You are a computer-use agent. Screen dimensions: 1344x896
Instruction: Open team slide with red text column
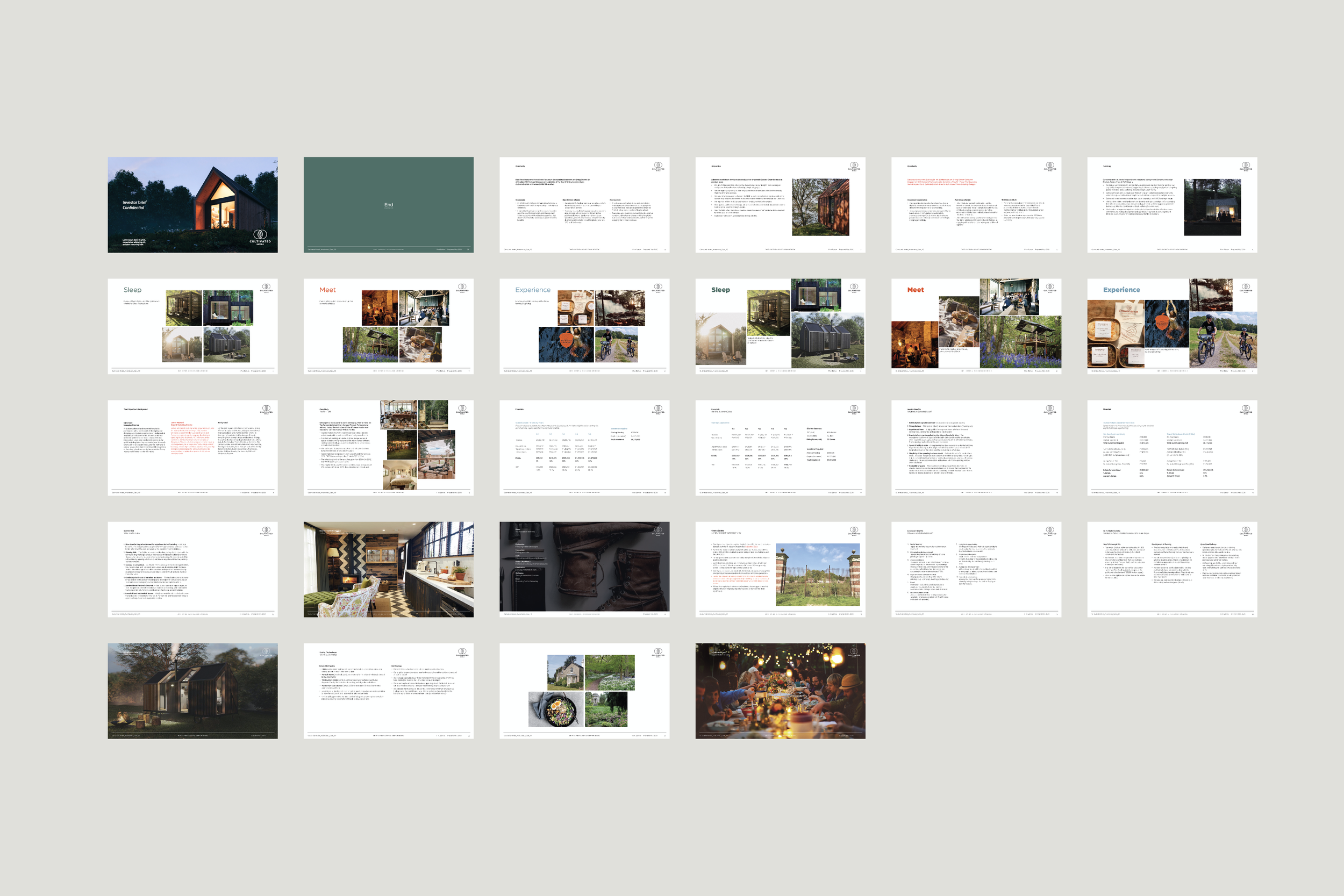(x=192, y=447)
